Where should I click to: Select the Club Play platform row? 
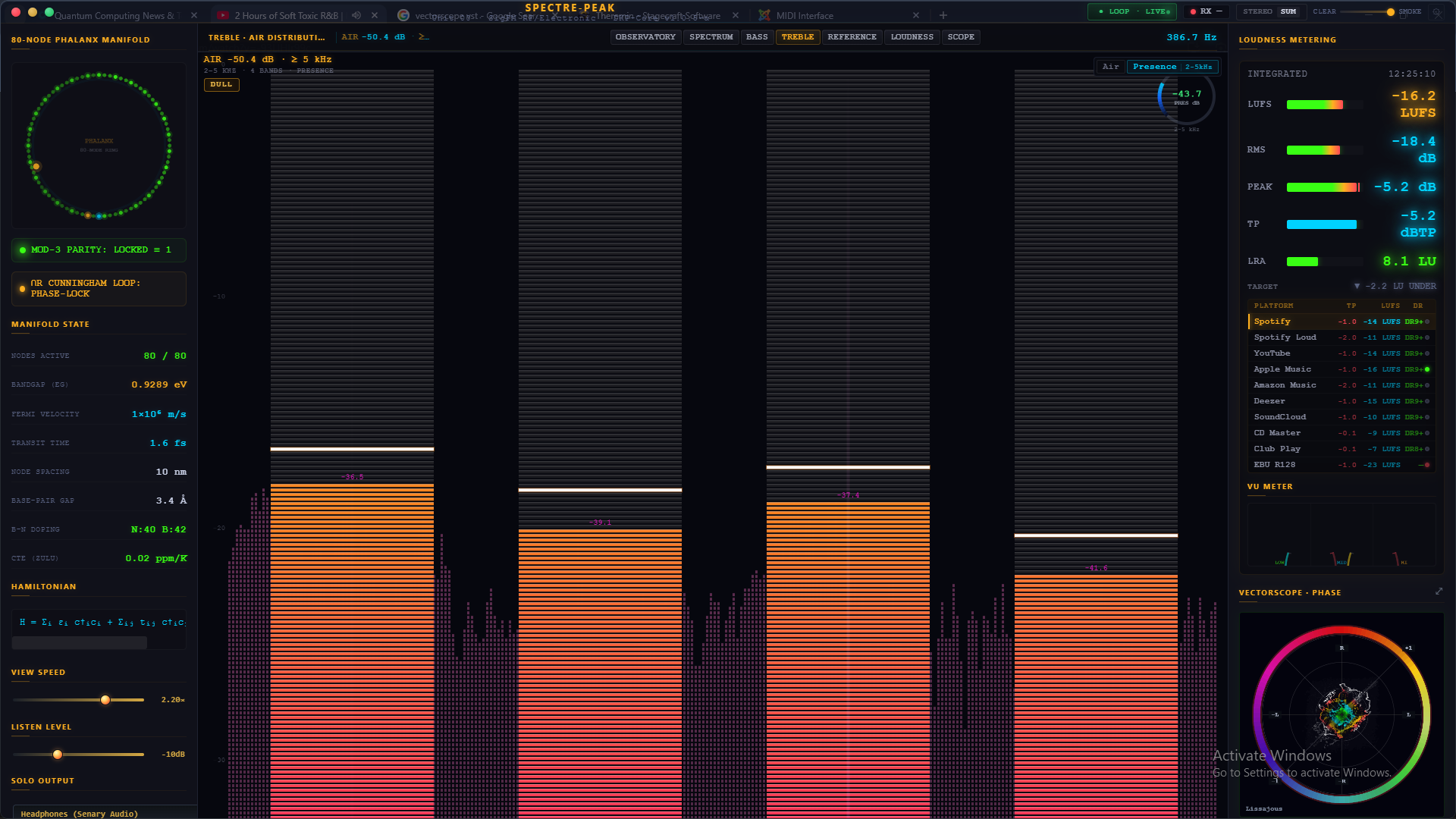(x=1341, y=449)
